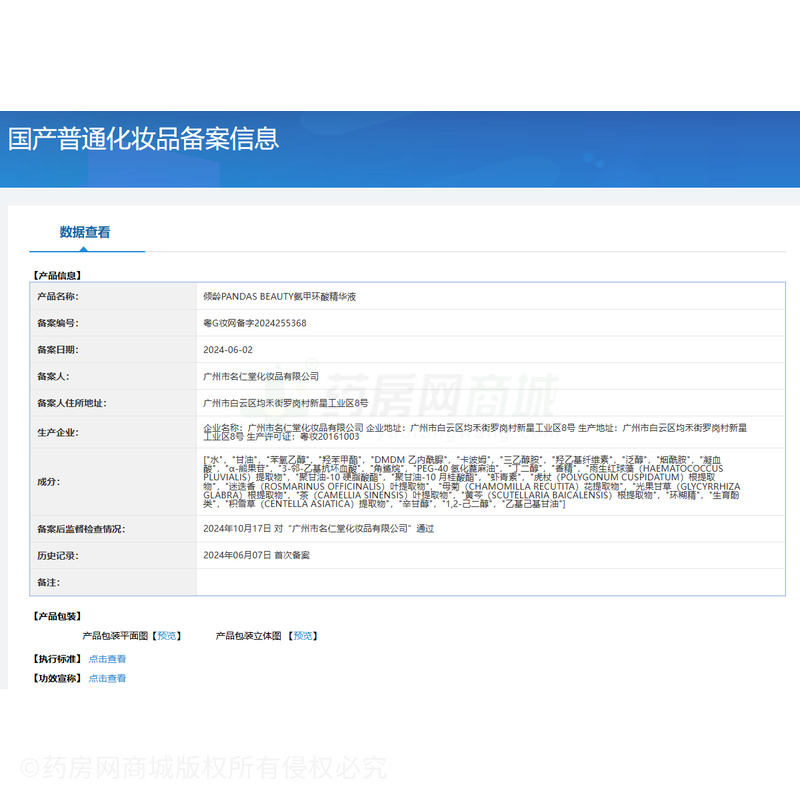
Task: Click the 备案人 company name value
Action: coord(260,376)
